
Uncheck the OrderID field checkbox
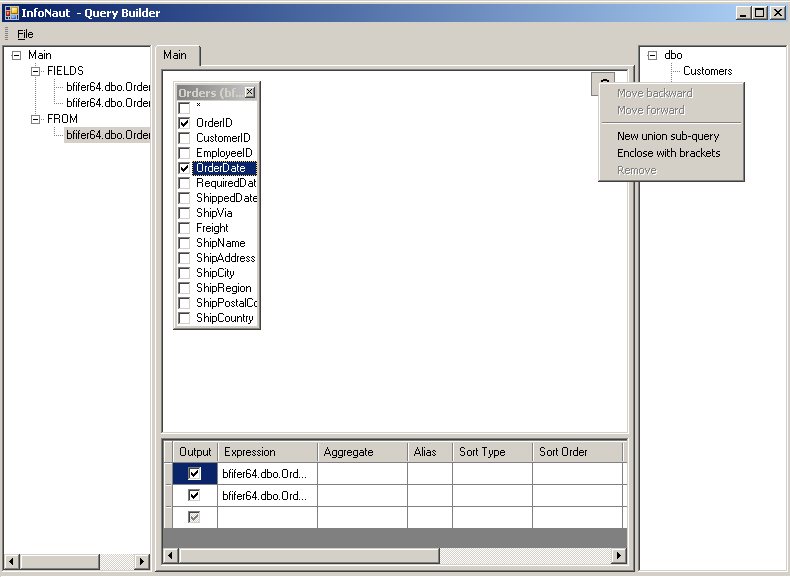point(184,123)
